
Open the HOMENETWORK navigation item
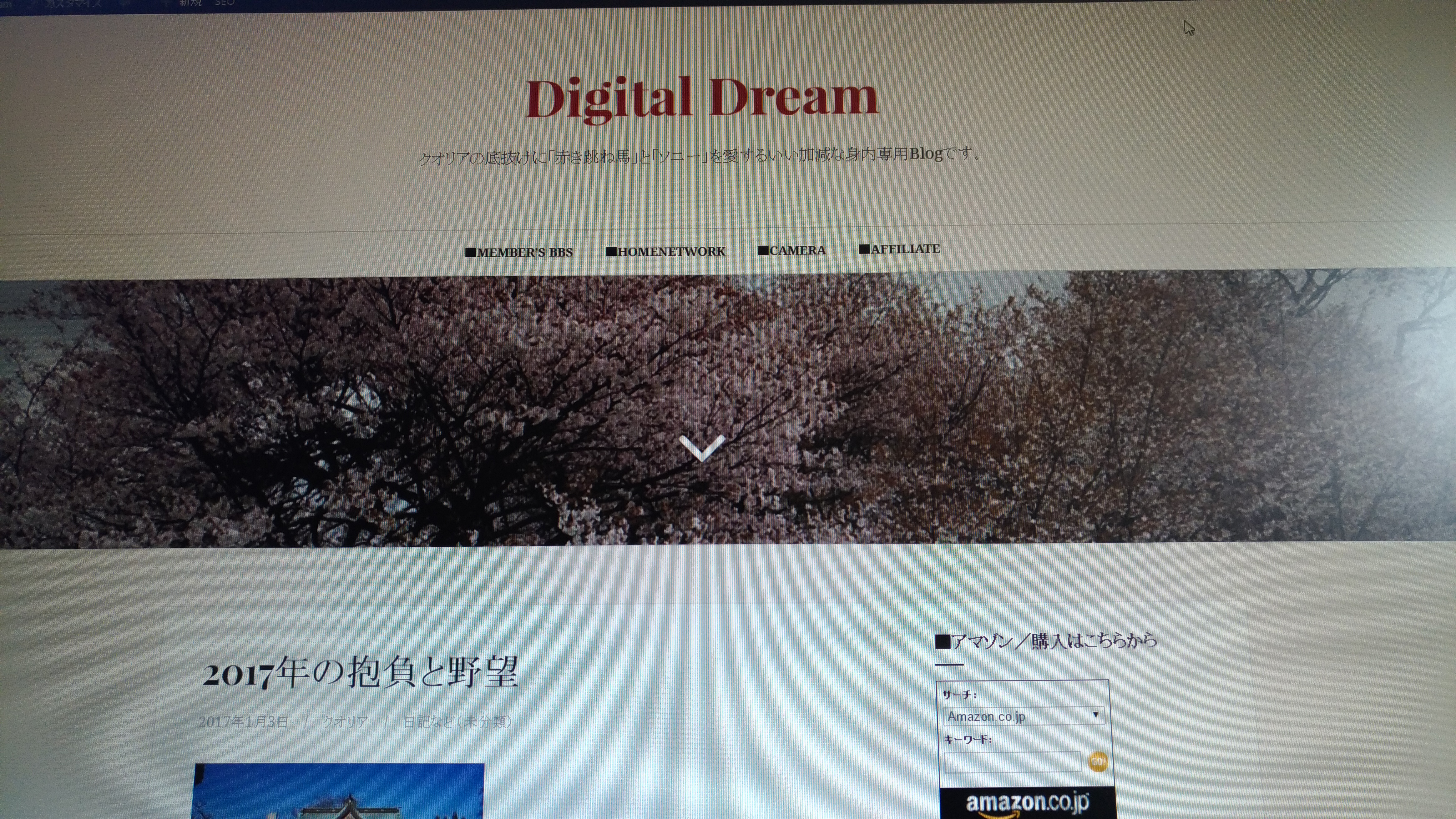[666, 251]
